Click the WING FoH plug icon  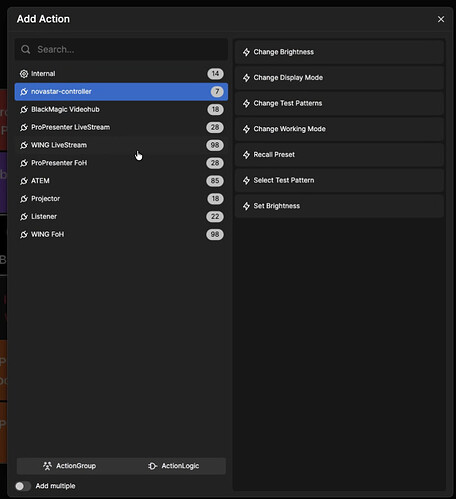24,235
